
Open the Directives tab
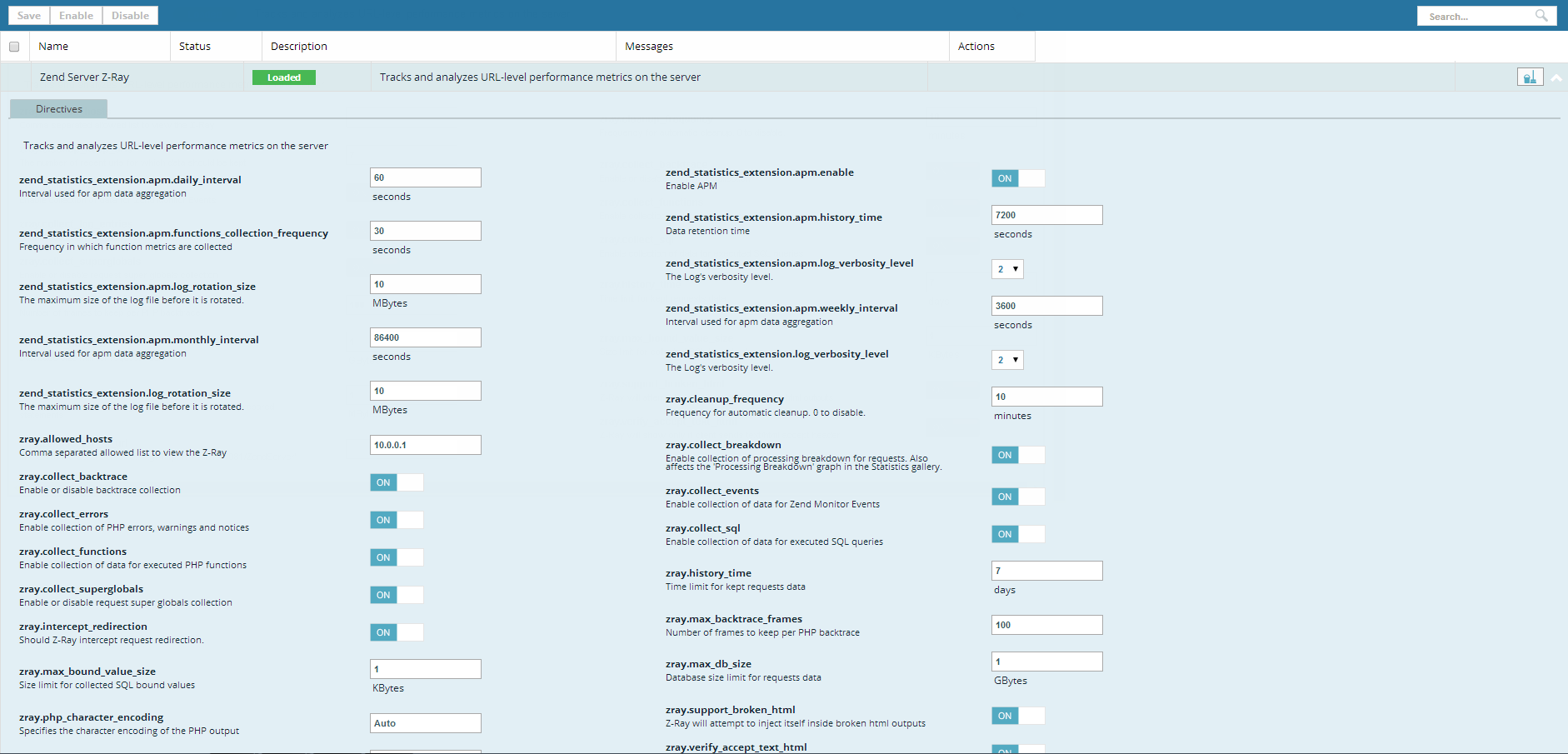pos(59,109)
